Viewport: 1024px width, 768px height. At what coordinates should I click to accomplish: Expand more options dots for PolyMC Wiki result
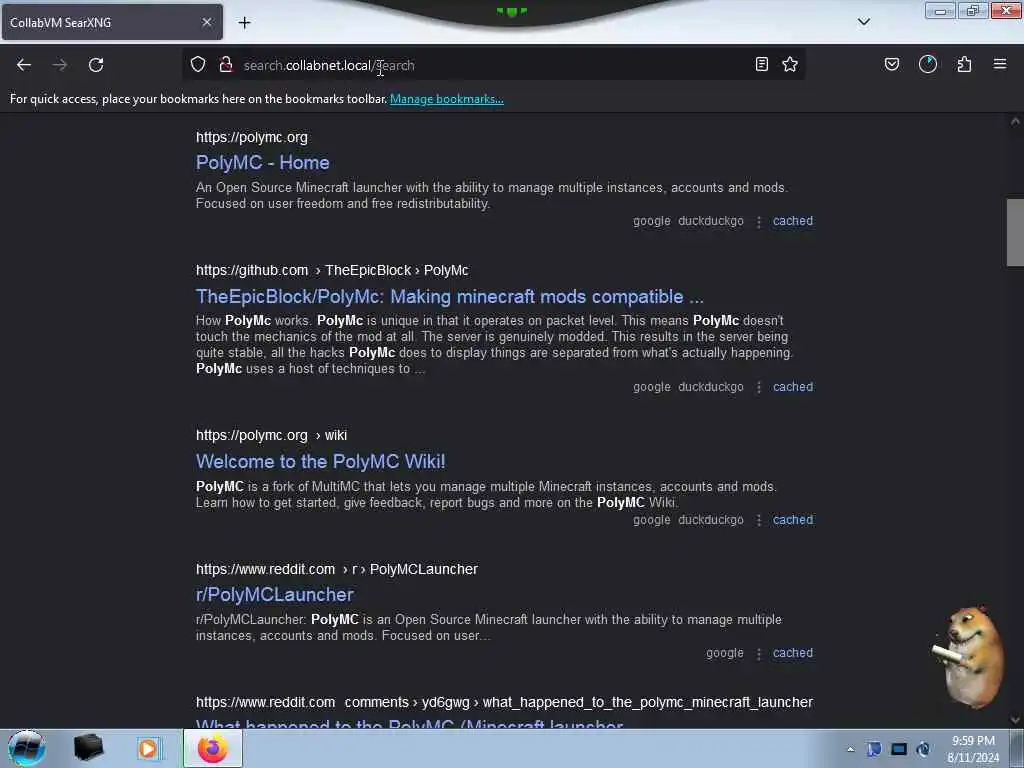[759, 520]
